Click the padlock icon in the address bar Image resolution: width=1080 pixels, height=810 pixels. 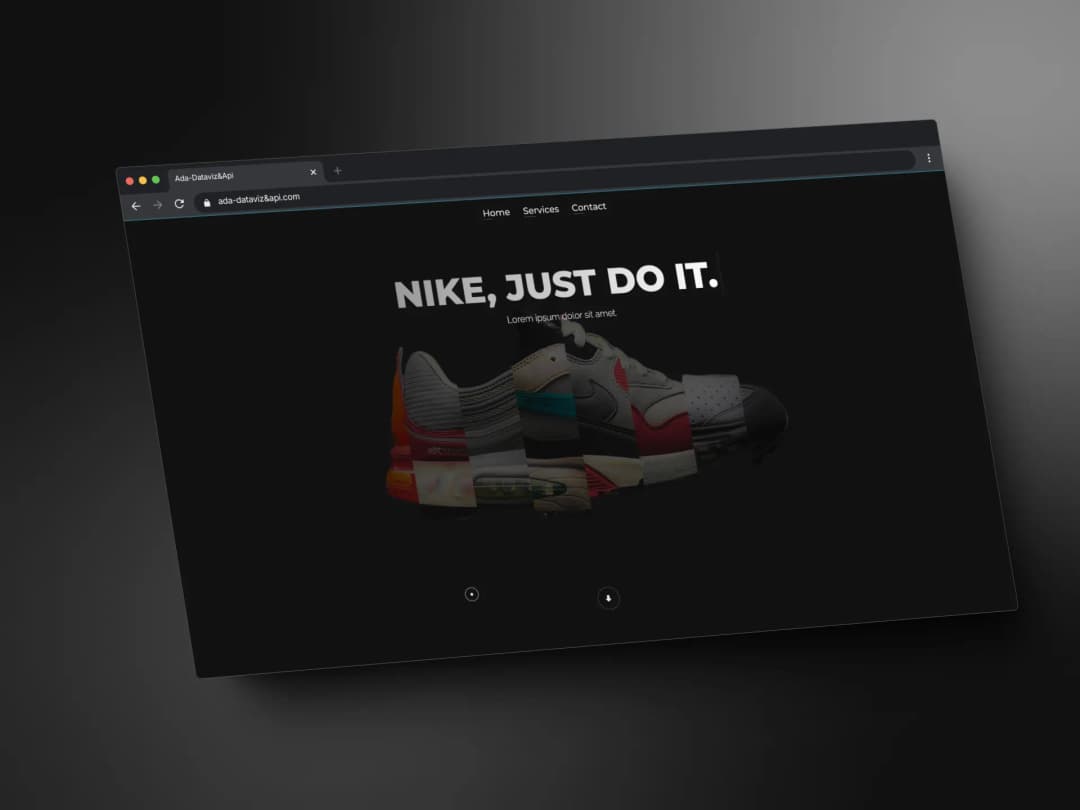point(207,200)
